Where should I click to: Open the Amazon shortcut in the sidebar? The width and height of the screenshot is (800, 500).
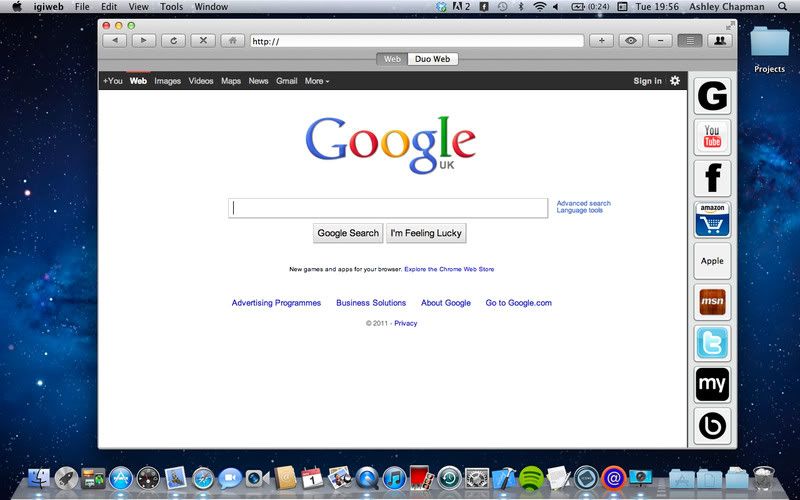[x=712, y=219]
